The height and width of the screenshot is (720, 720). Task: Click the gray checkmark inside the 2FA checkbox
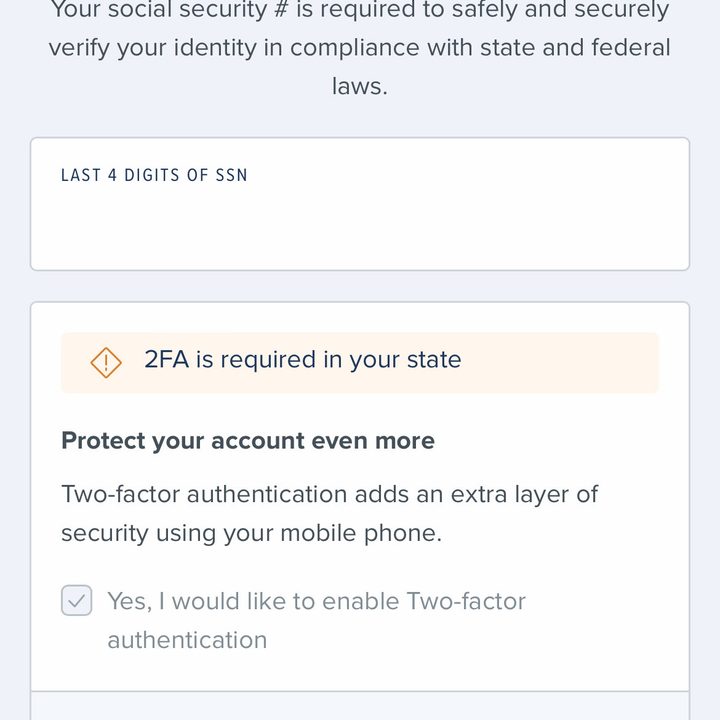77,601
